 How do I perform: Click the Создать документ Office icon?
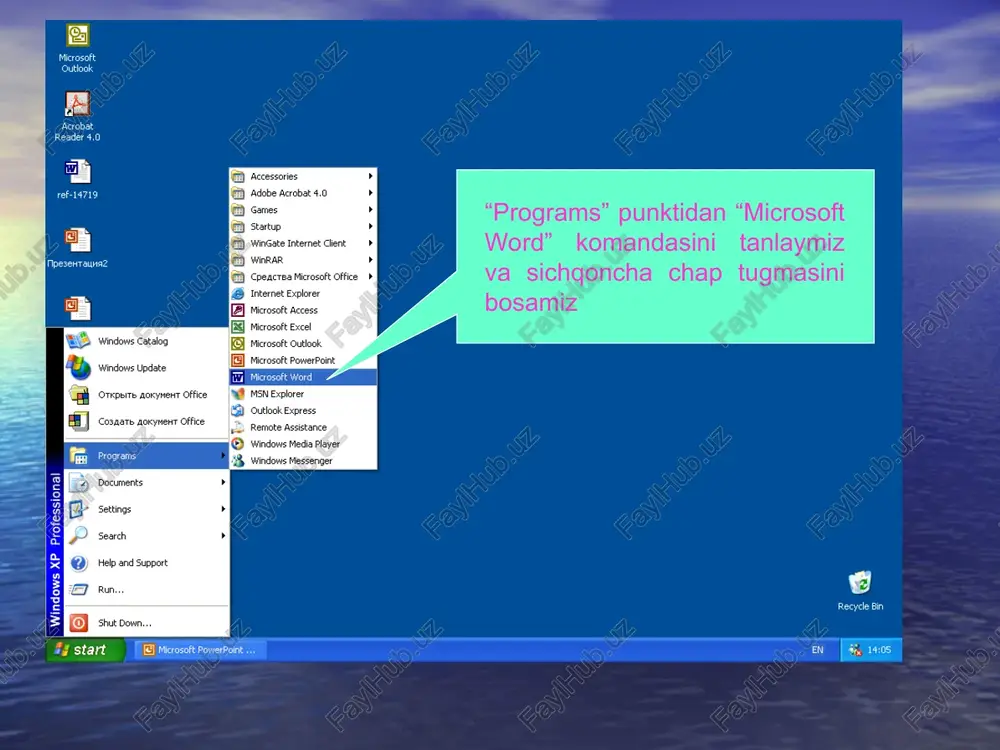pyautogui.click(x=78, y=422)
